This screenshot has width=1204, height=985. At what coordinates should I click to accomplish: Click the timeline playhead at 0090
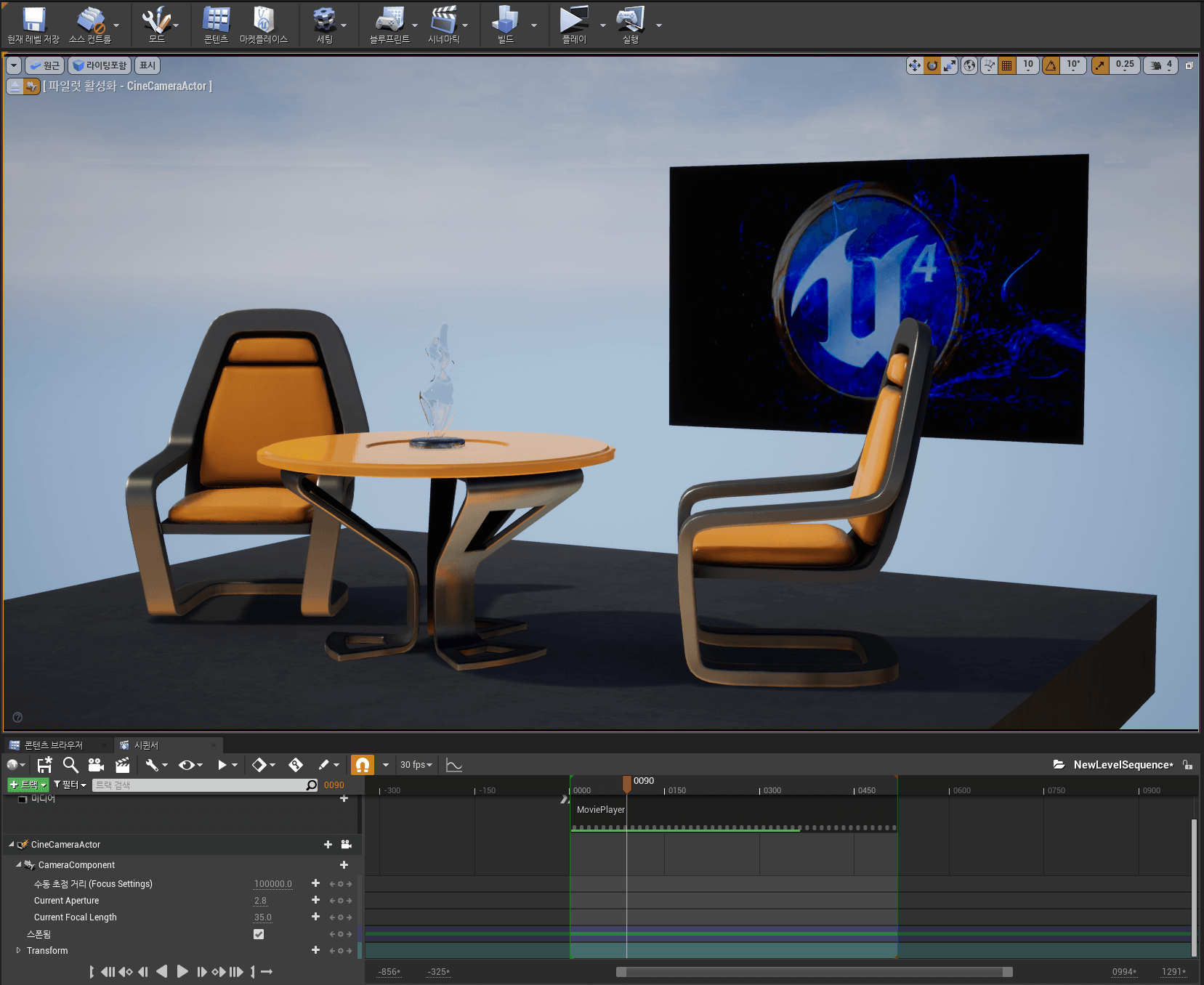coord(626,784)
